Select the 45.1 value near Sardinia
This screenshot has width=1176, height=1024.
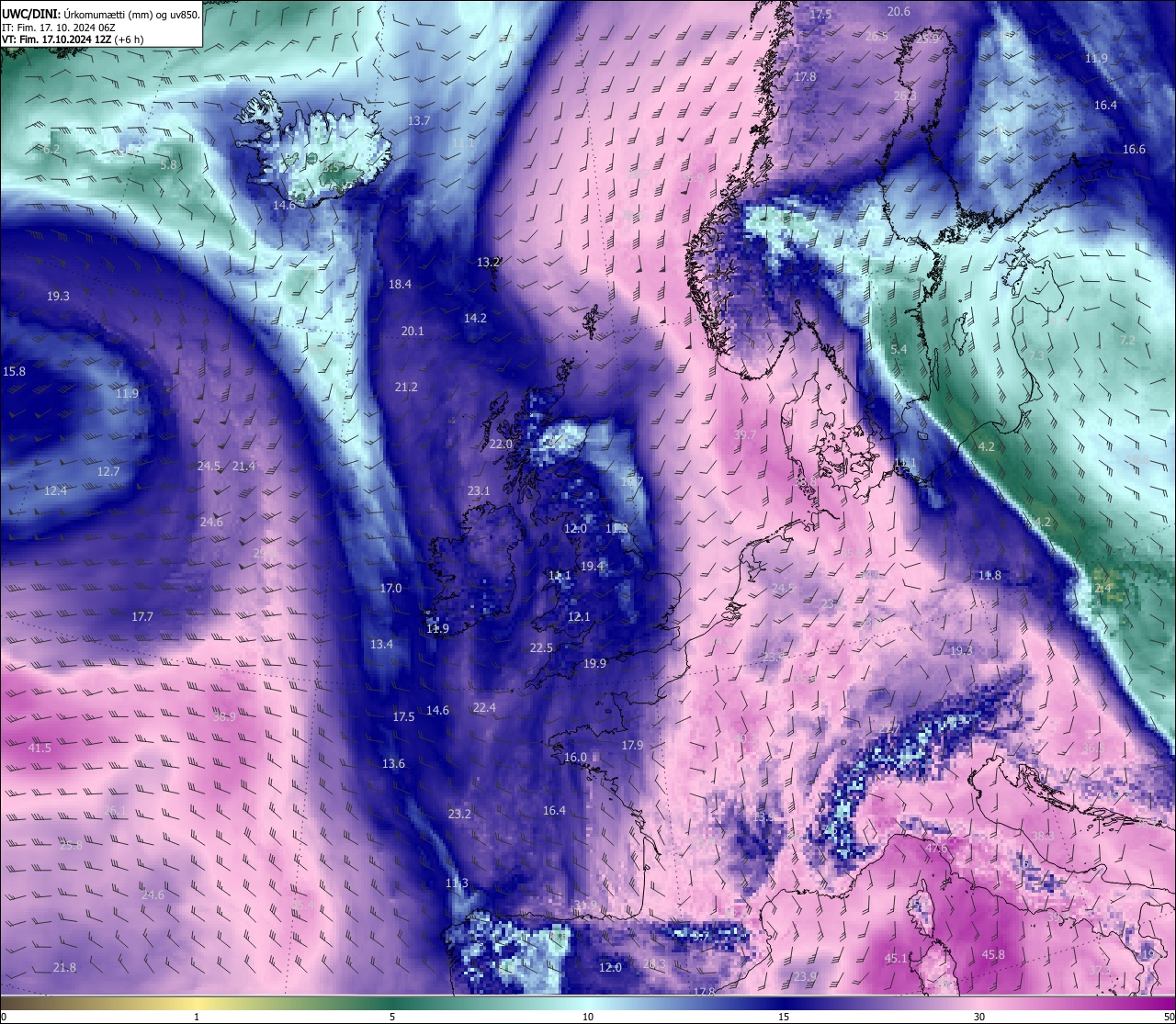click(896, 959)
